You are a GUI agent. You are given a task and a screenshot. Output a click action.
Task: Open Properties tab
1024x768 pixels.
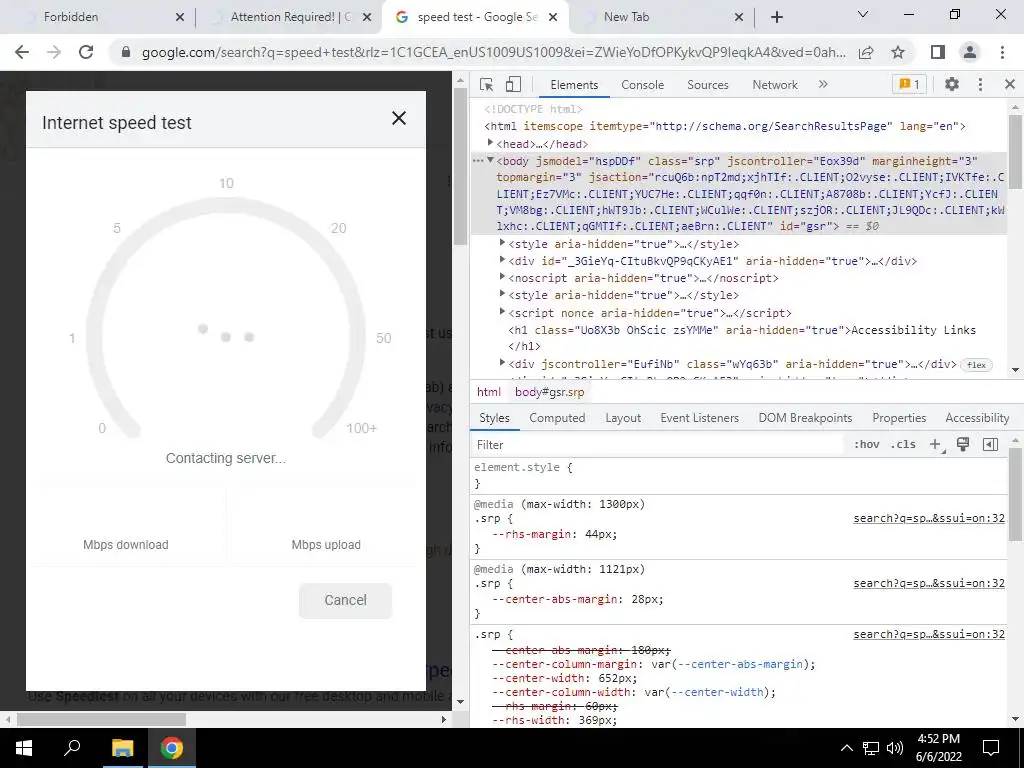click(x=899, y=418)
